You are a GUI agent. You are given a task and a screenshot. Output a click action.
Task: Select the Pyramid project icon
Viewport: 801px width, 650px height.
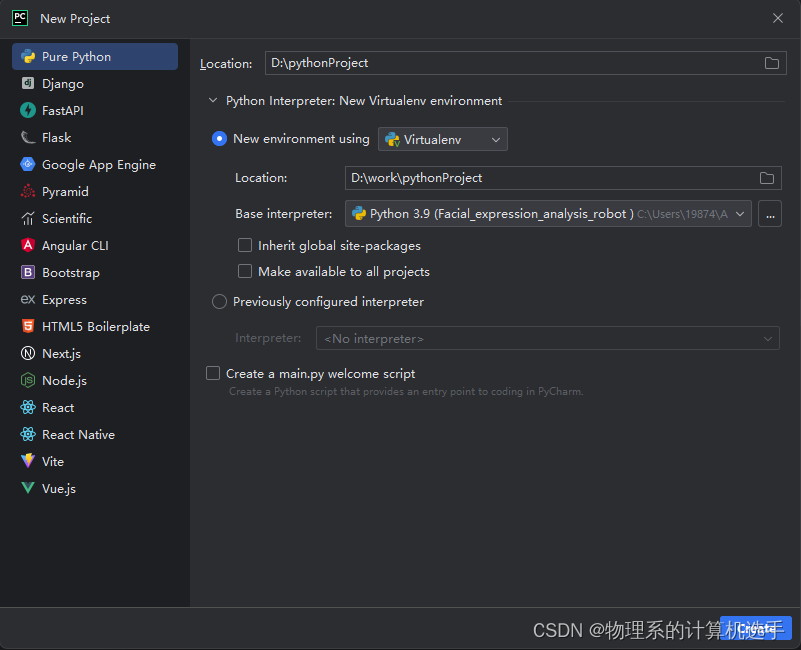point(28,192)
